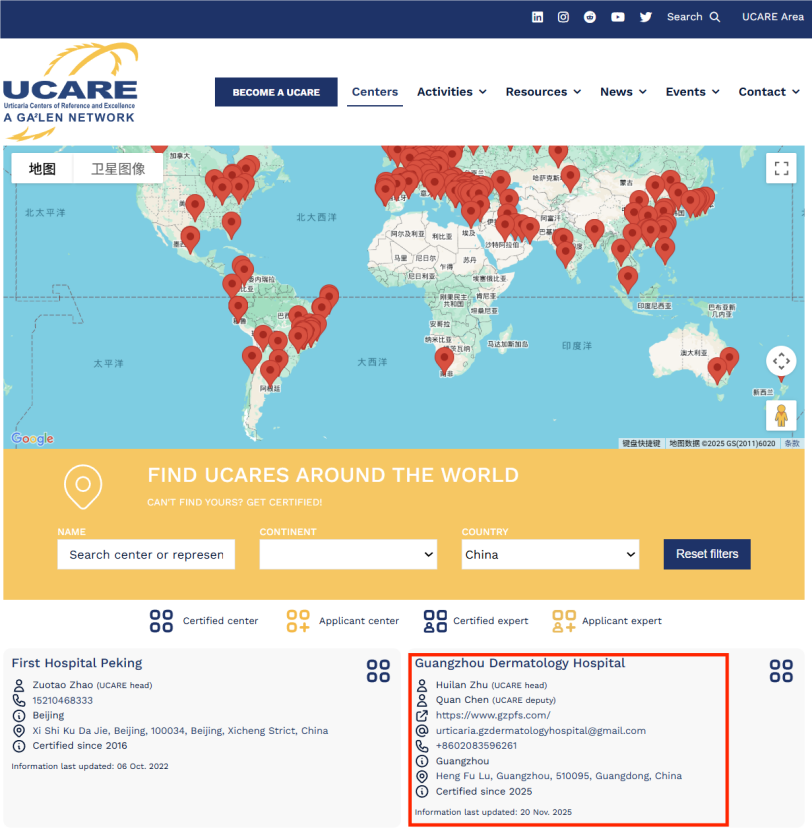Switch map to 卫星图像 satellite view
812x833 pixels.
(118, 169)
